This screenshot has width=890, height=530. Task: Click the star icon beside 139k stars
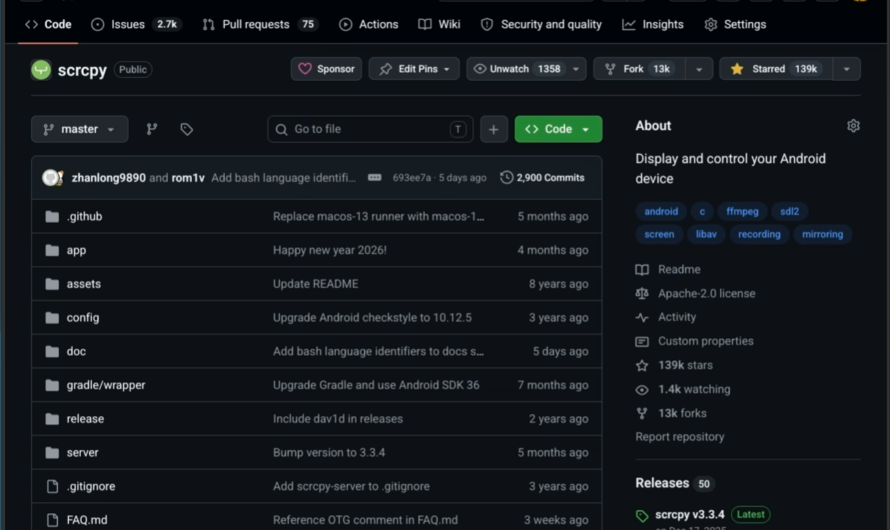tap(642, 365)
